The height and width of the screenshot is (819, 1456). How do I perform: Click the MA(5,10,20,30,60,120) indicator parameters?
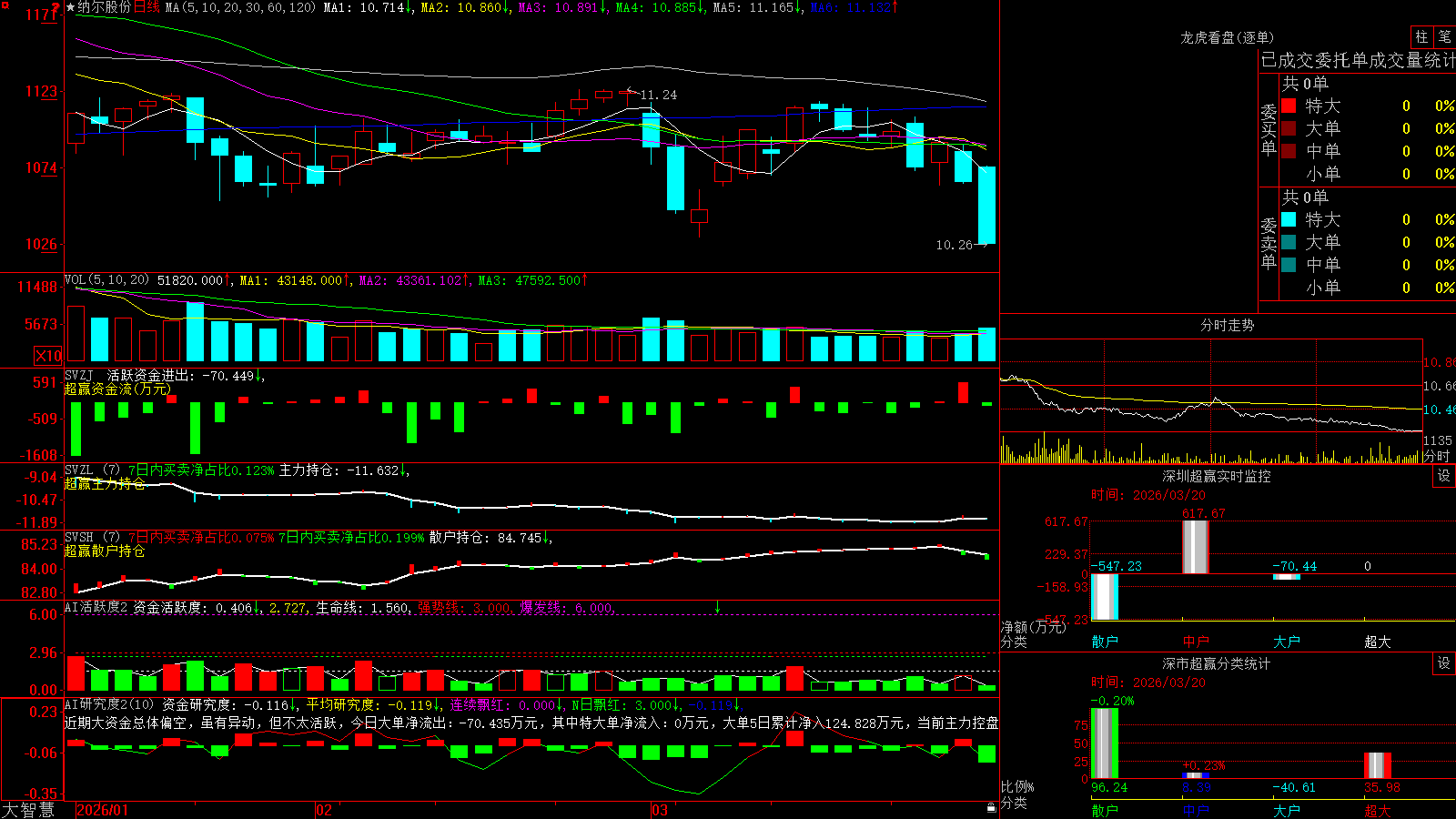click(240, 7)
